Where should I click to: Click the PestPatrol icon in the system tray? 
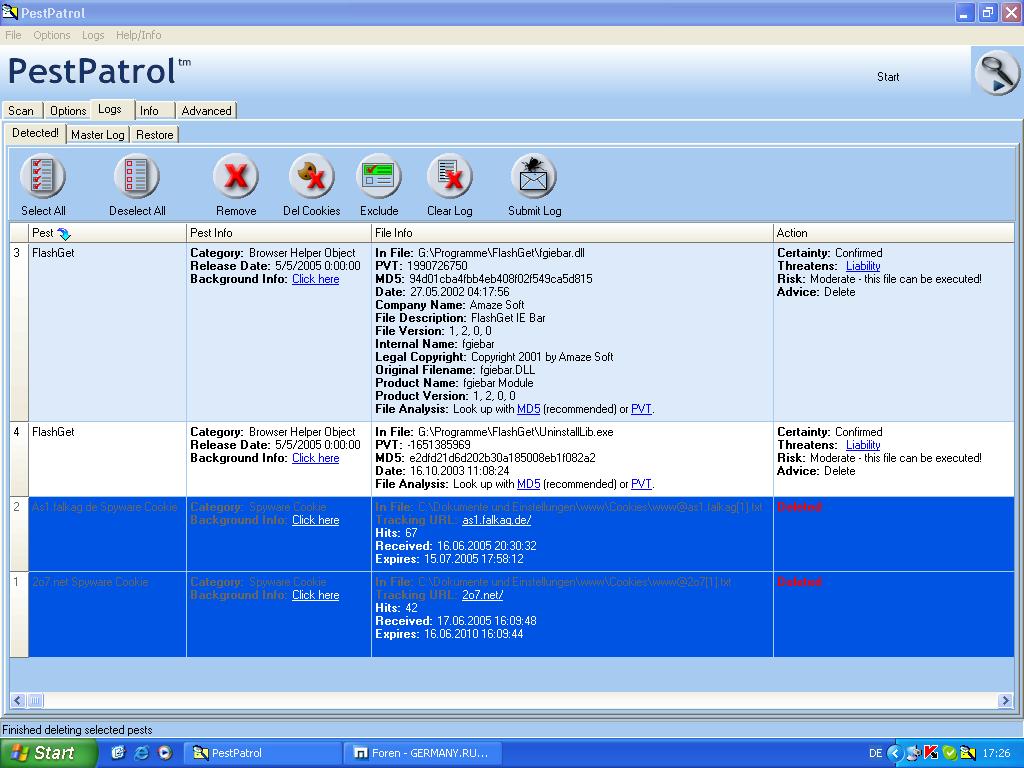coord(968,753)
